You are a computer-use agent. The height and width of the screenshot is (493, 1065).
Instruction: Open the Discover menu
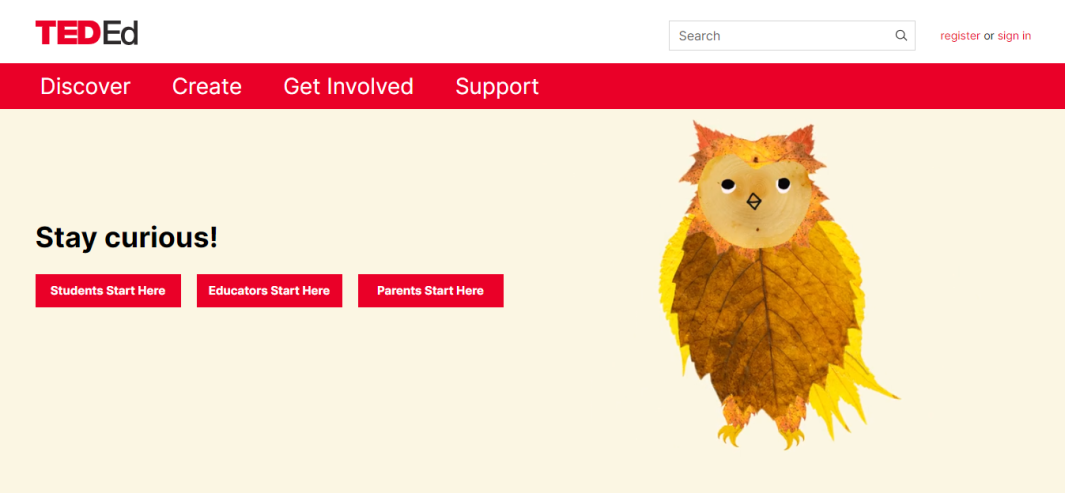coord(86,86)
